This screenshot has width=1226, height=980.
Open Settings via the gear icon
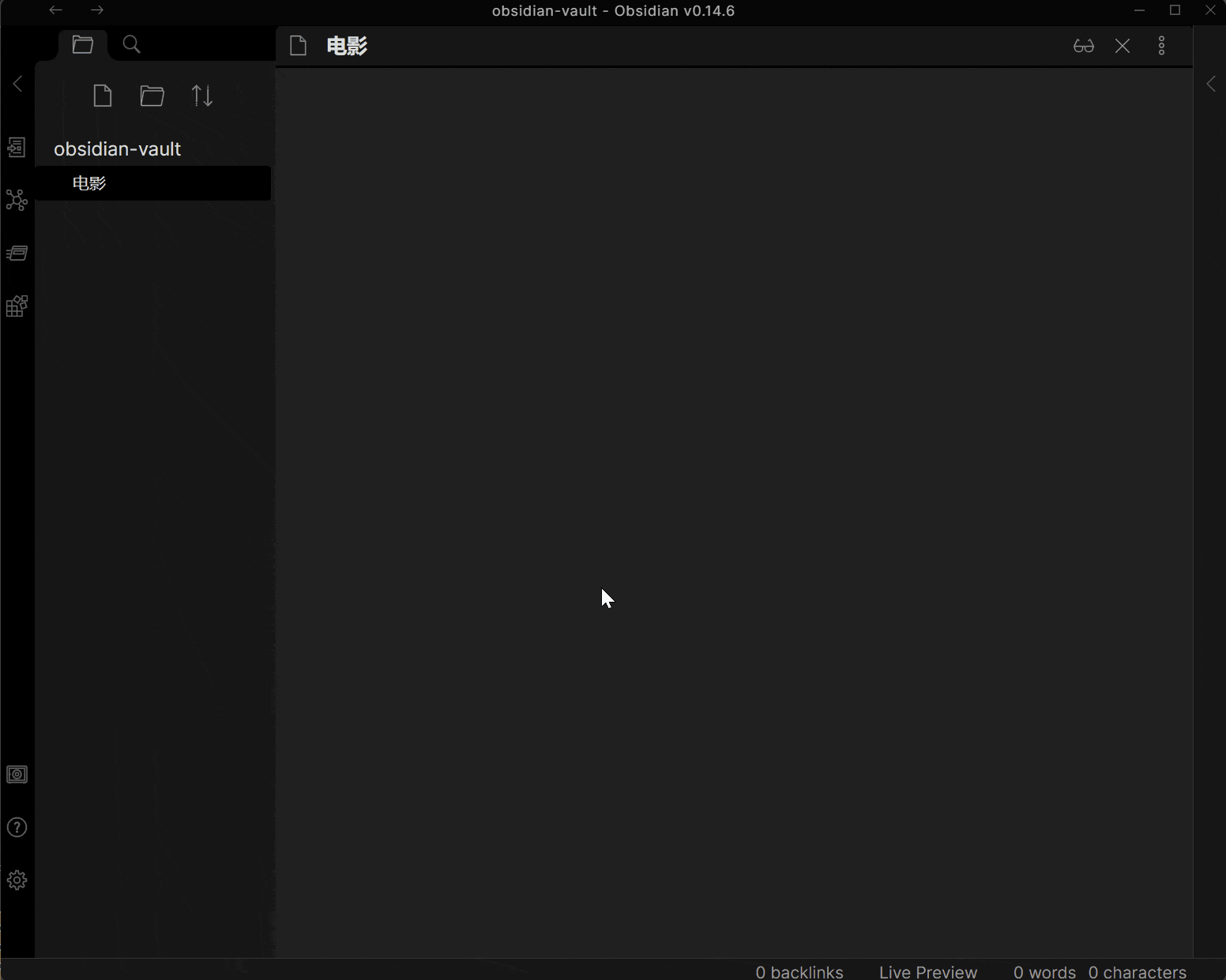pos(17,880)
